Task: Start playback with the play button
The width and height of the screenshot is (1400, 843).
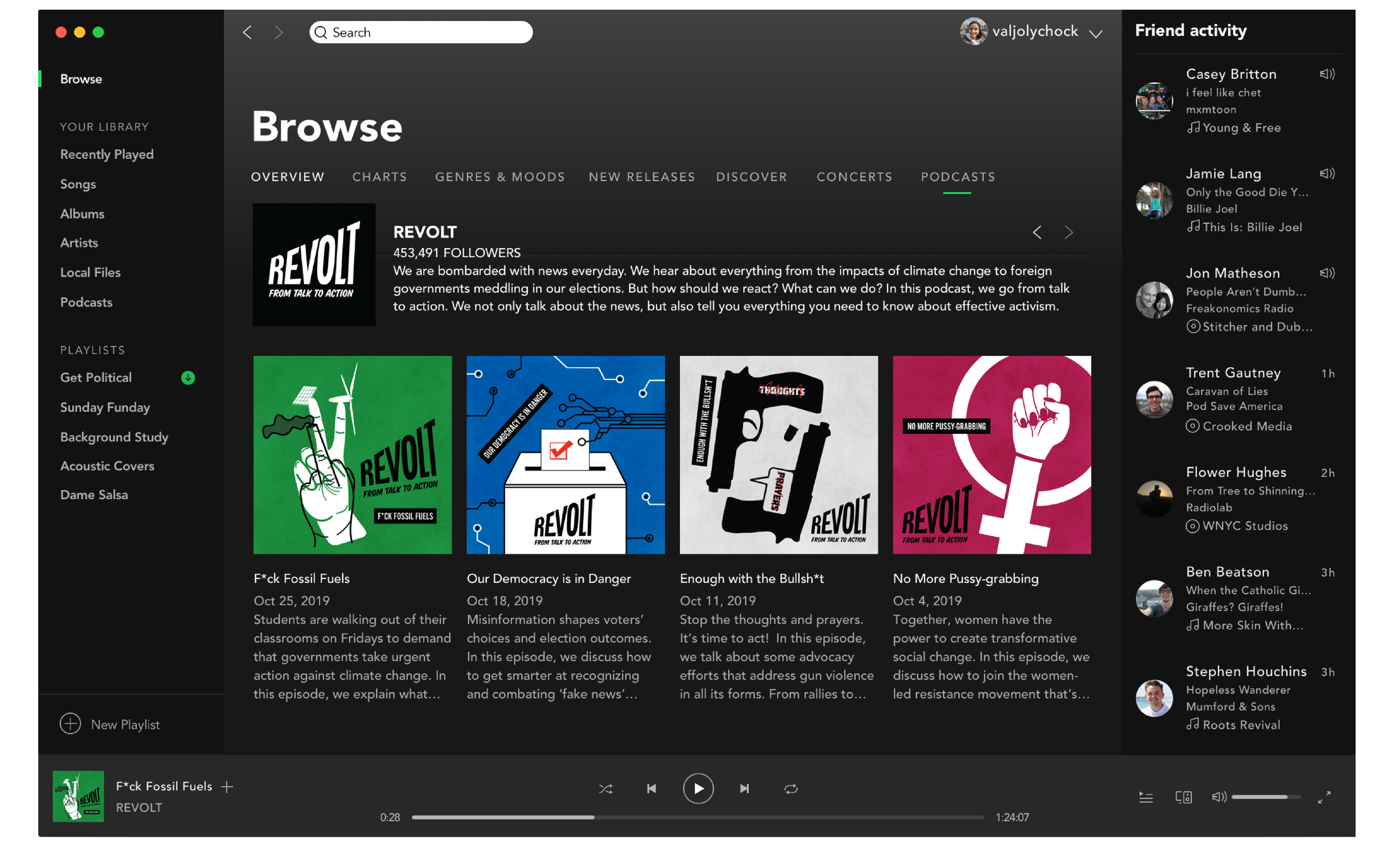Action: point(698,788)
